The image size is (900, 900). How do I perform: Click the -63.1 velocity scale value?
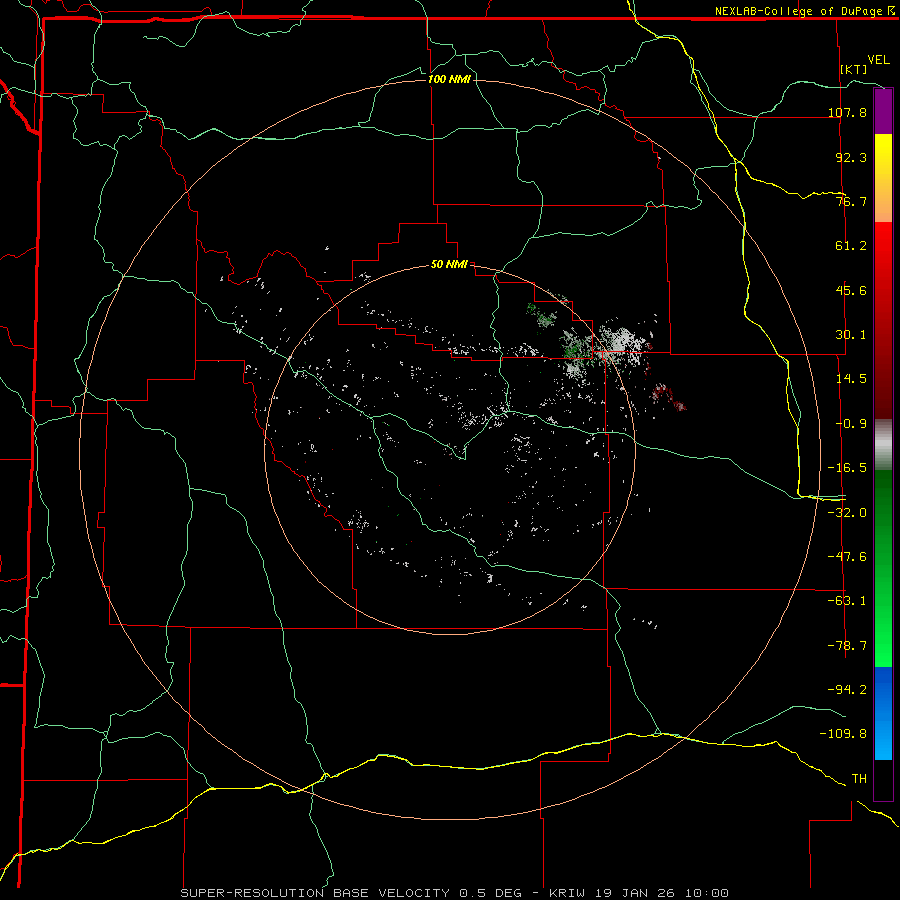847,601
